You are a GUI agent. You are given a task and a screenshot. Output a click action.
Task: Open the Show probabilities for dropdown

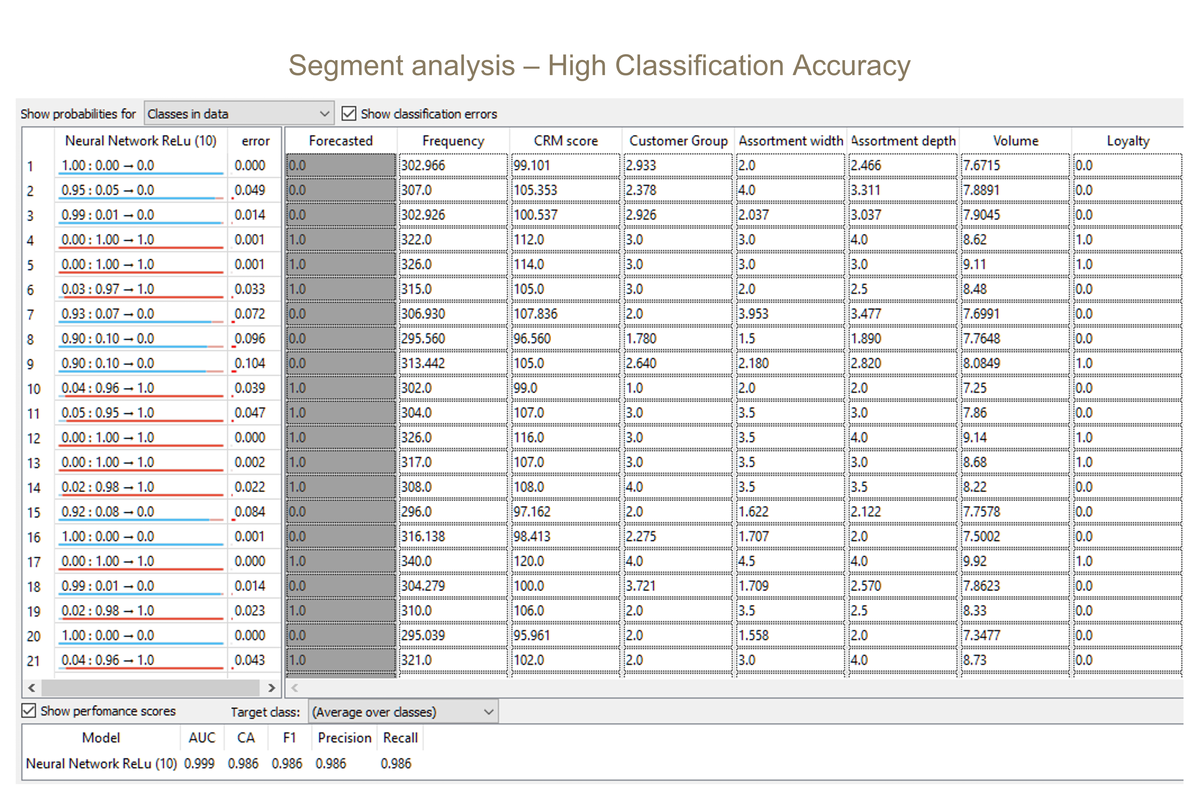click(x=238, y=114)
